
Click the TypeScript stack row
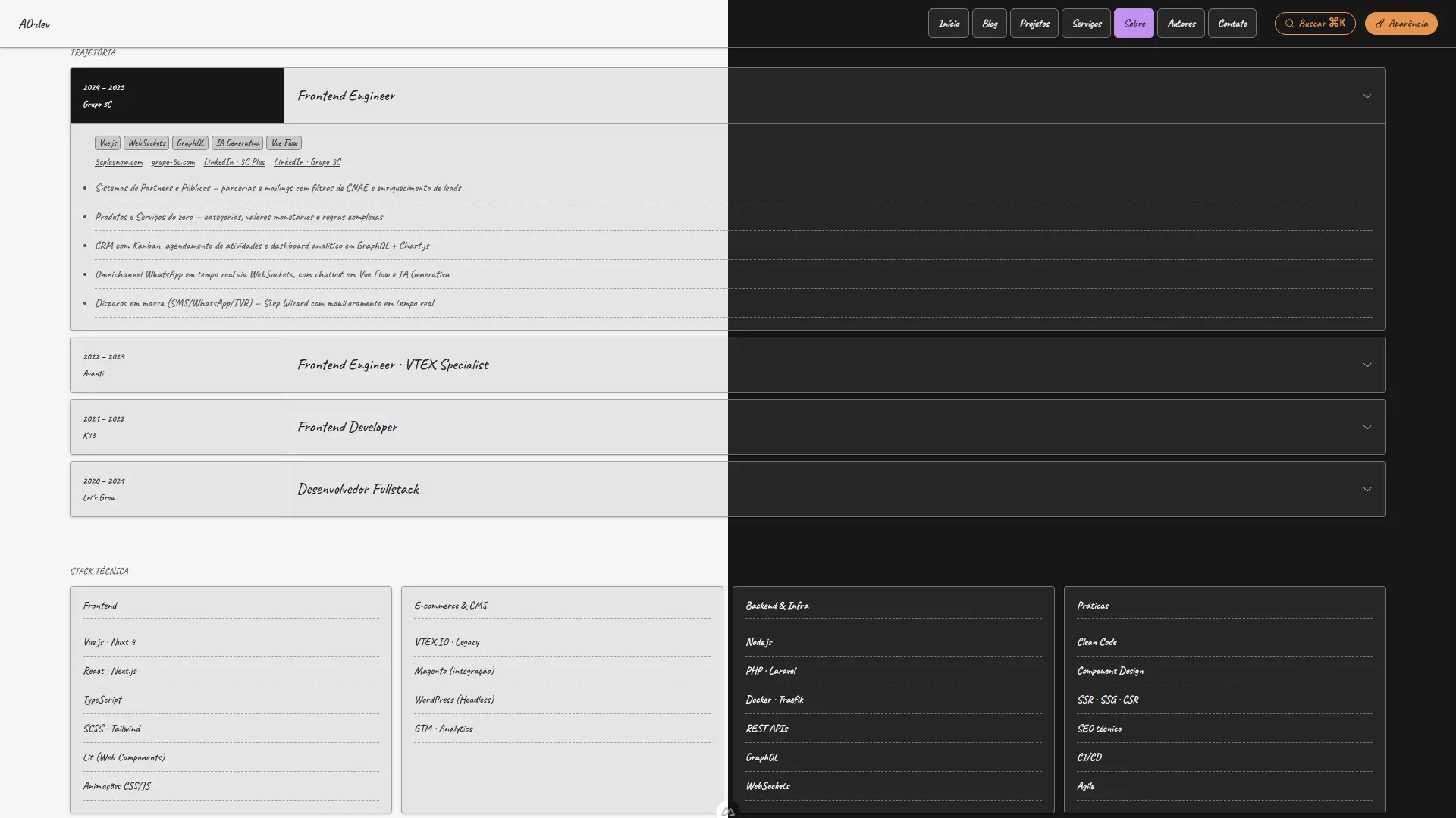[231, 700]
